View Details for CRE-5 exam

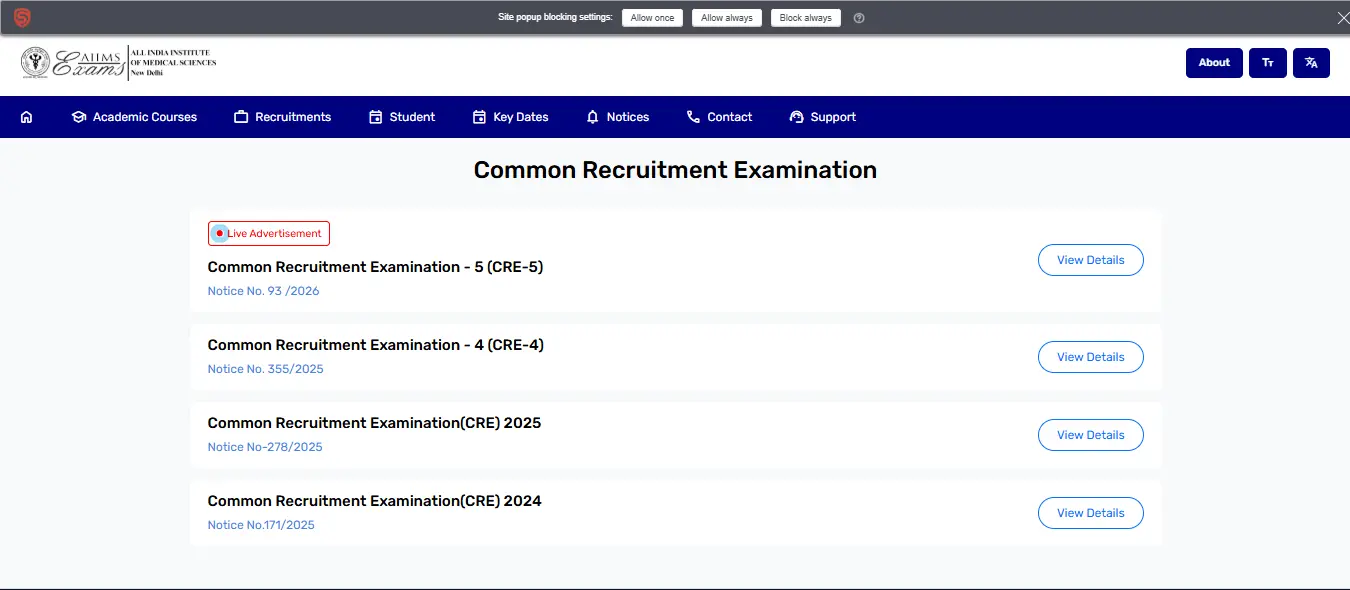pos(1091,260)
